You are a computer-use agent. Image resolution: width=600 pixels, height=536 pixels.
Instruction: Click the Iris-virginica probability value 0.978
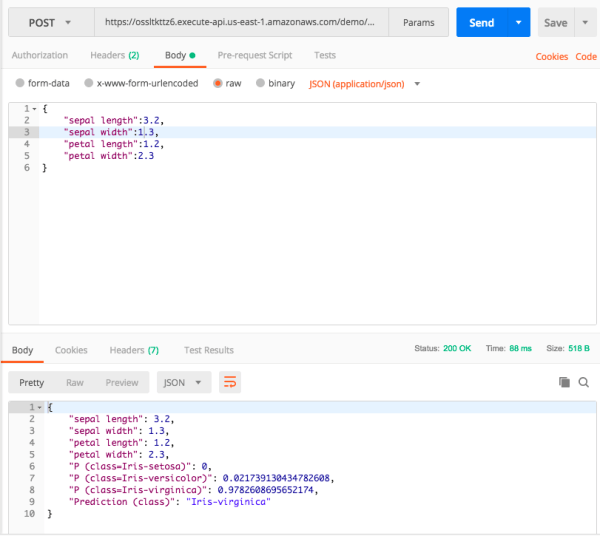click(x=266, y=490)
